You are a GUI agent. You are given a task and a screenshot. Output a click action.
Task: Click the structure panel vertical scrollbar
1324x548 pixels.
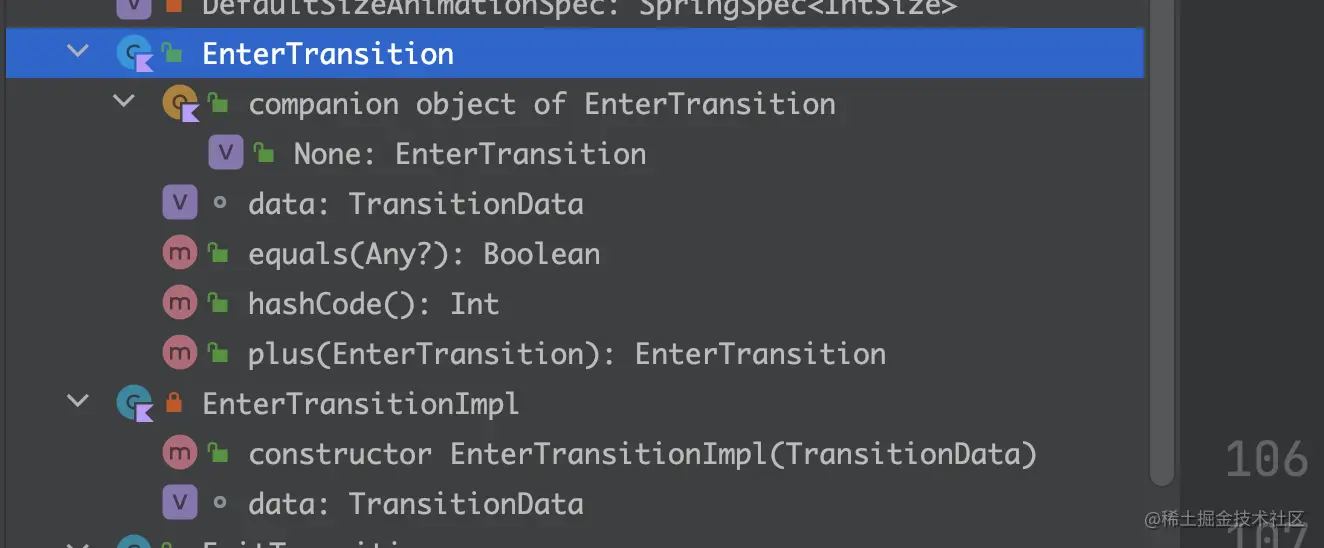pyautogui.click(x=1160, y=250)
